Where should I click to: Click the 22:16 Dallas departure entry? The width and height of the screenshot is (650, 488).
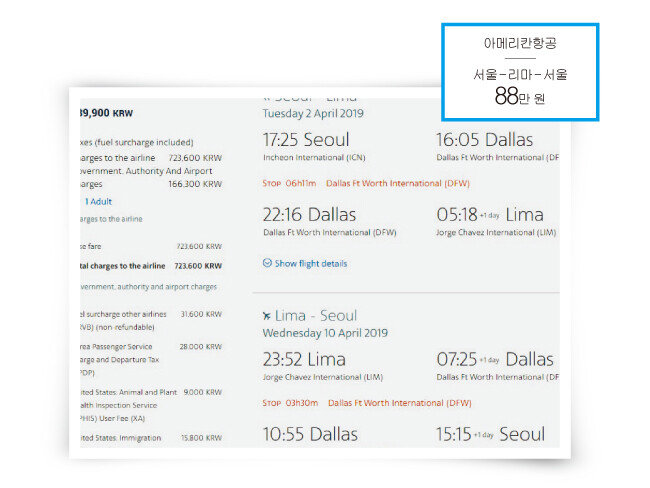point(309,215)
